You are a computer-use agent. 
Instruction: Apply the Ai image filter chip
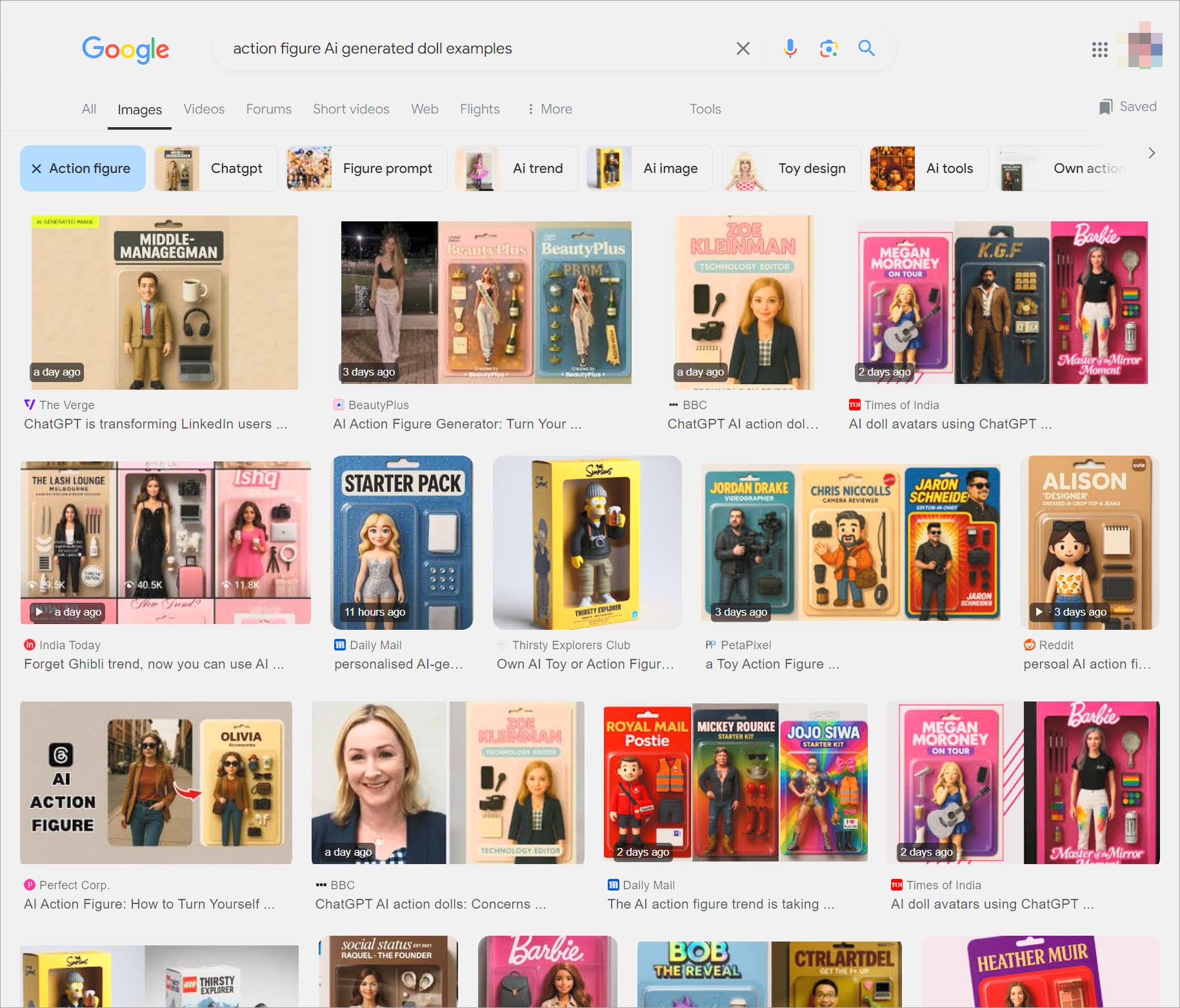tap(650, 168)
